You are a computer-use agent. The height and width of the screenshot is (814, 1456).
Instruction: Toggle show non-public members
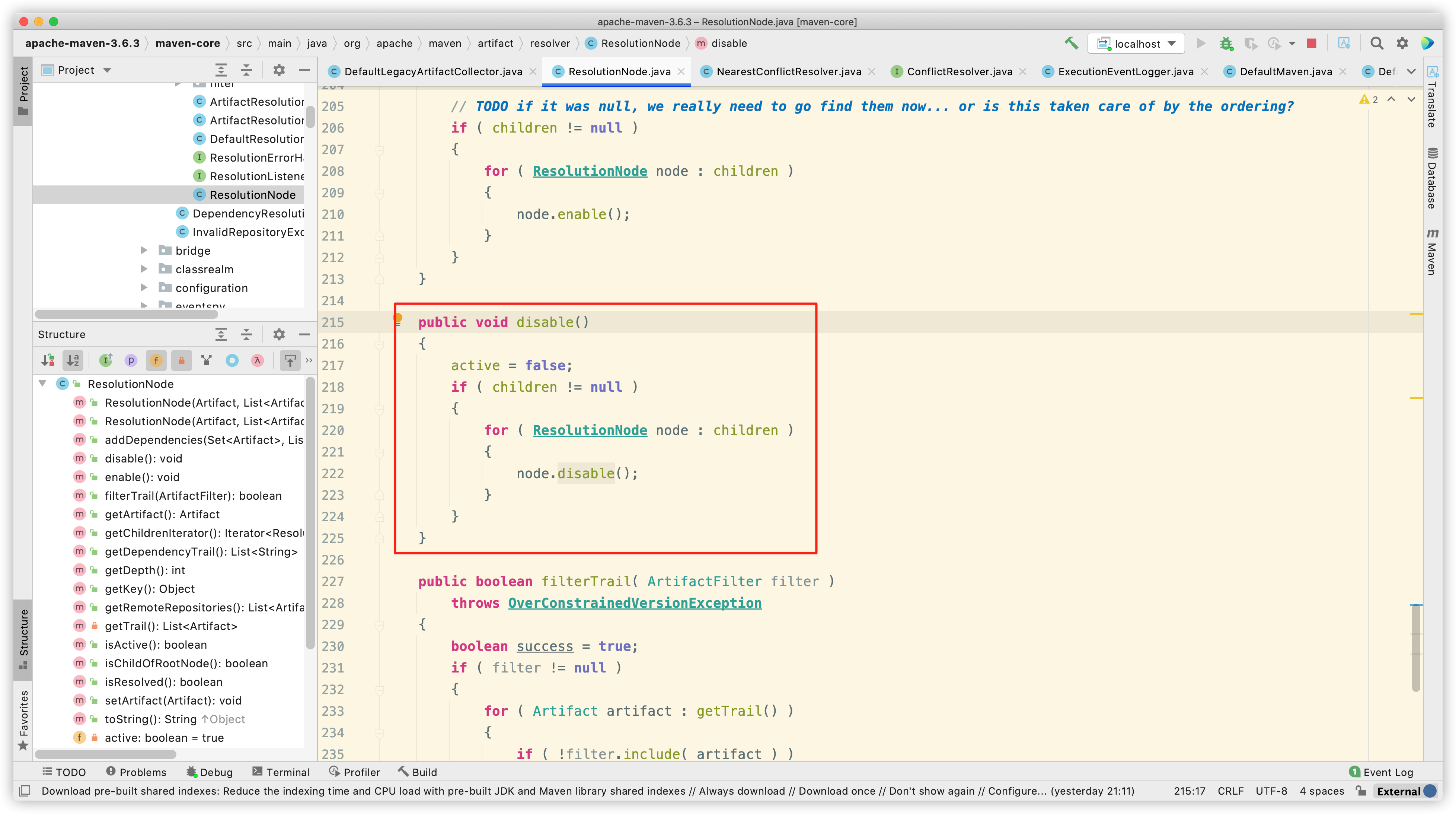pyautogui.click(x=181, y=360)
